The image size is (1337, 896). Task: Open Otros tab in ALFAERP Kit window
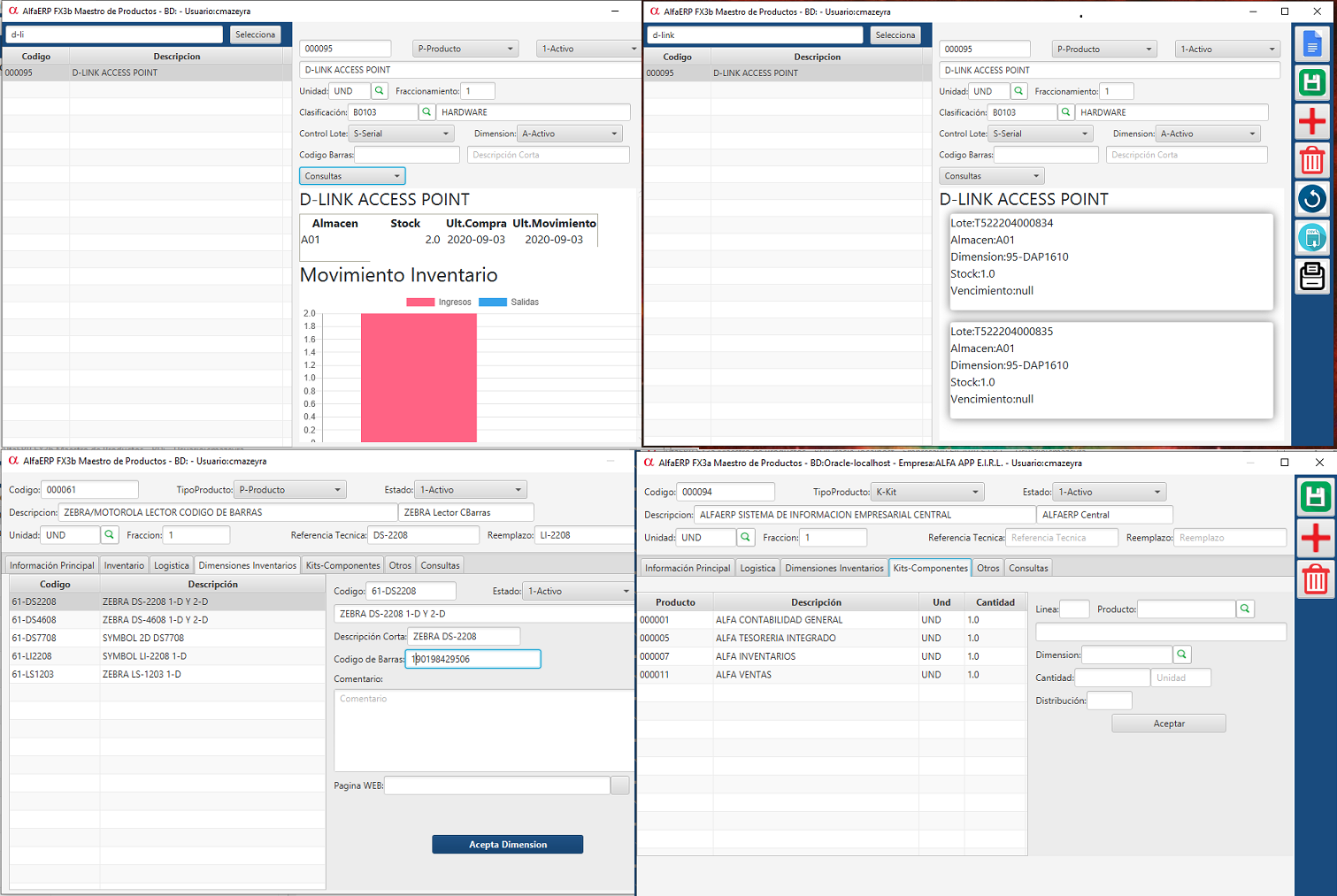tap(987, 568)
